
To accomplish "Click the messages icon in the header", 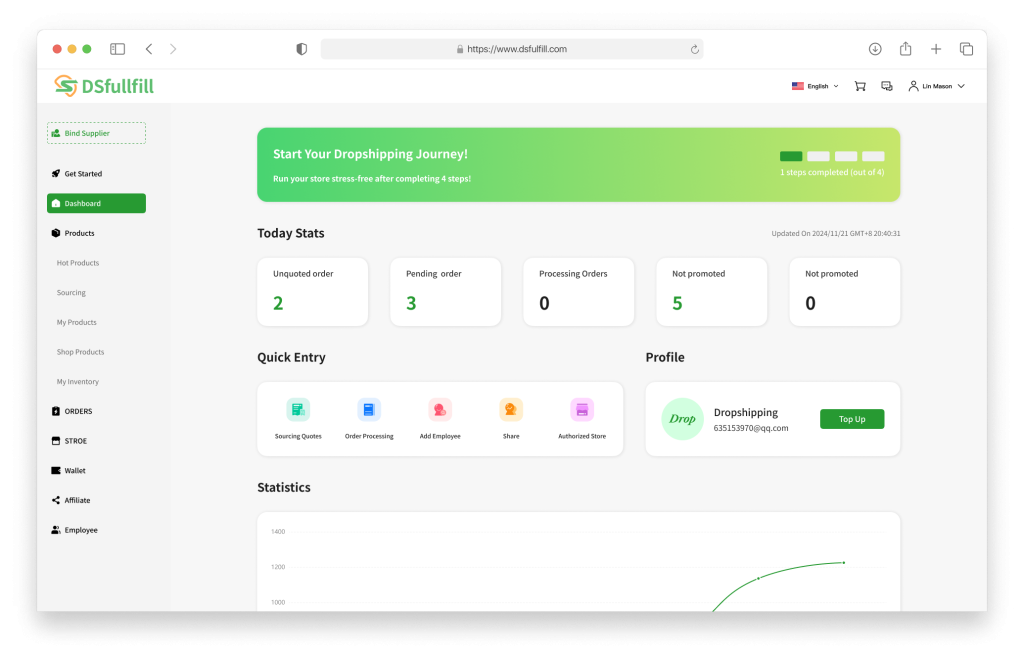I will coord(887,86).
